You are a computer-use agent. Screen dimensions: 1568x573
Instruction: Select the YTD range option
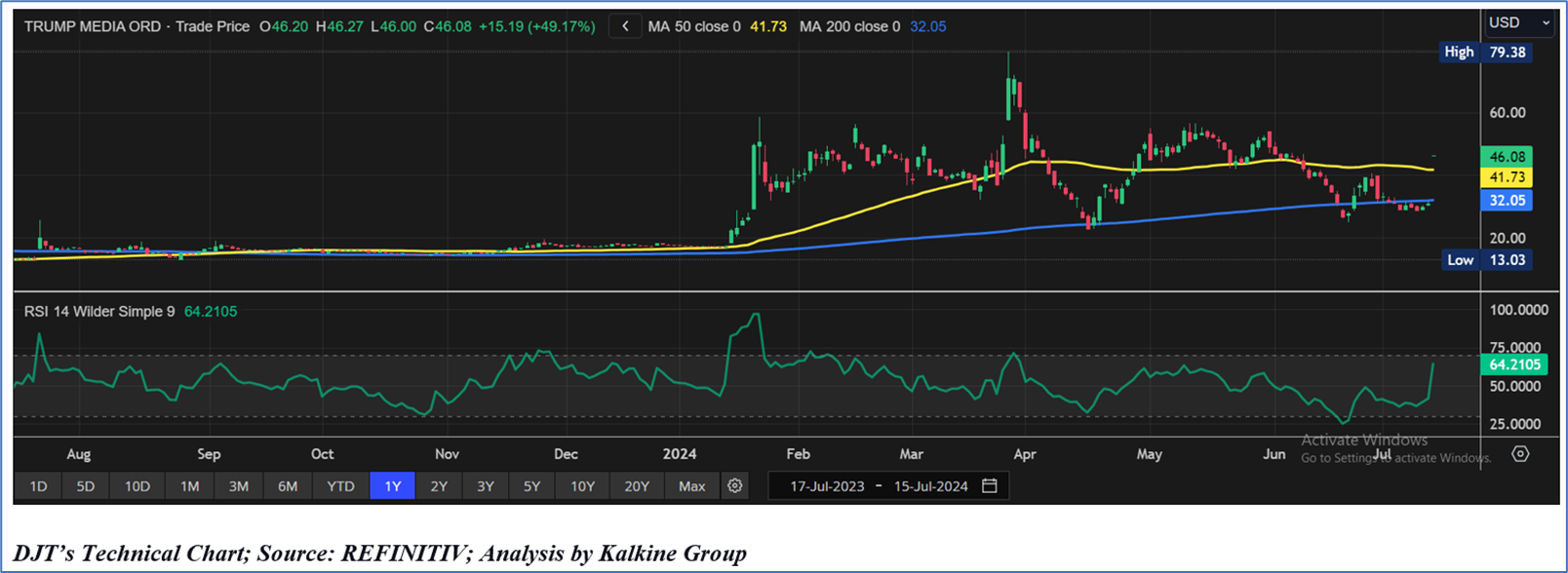point(340,485)
